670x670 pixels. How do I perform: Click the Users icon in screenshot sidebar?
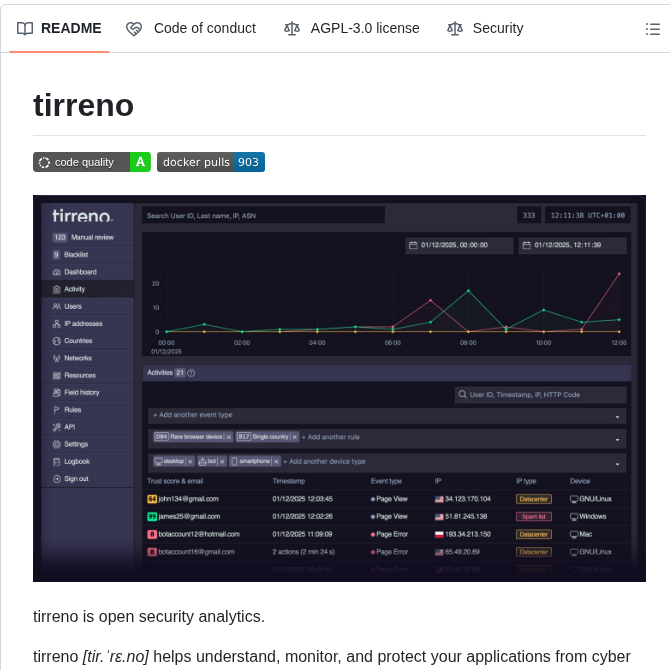point(56,306)
